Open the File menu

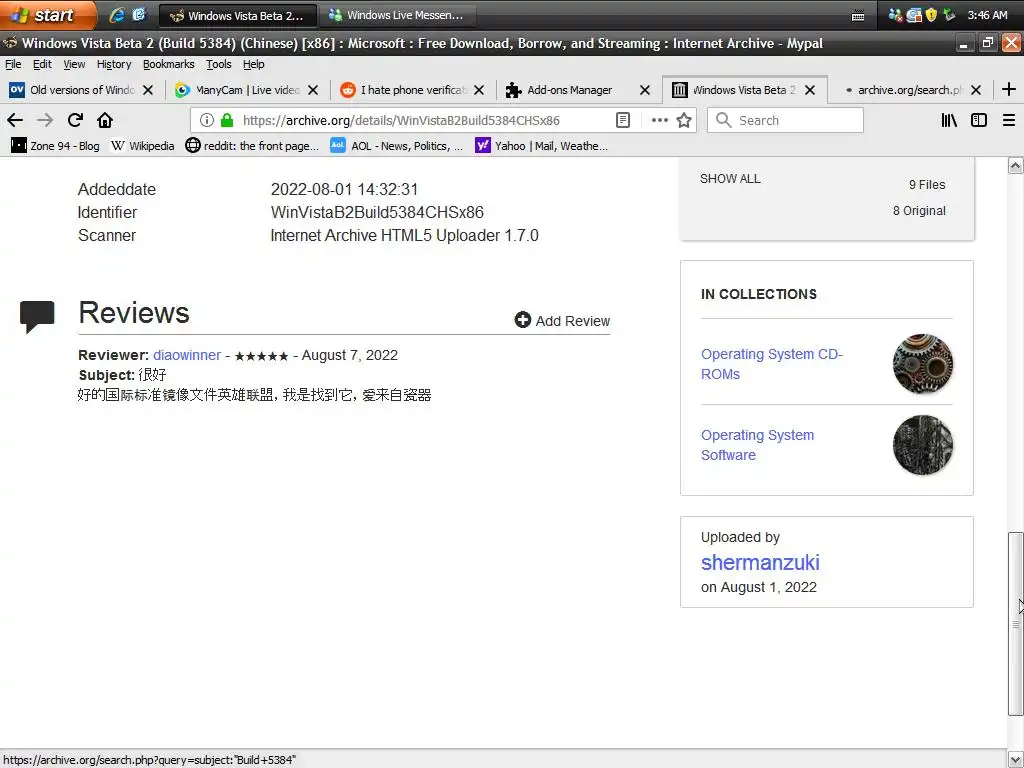pyautogui.click(x=13, y=64)
